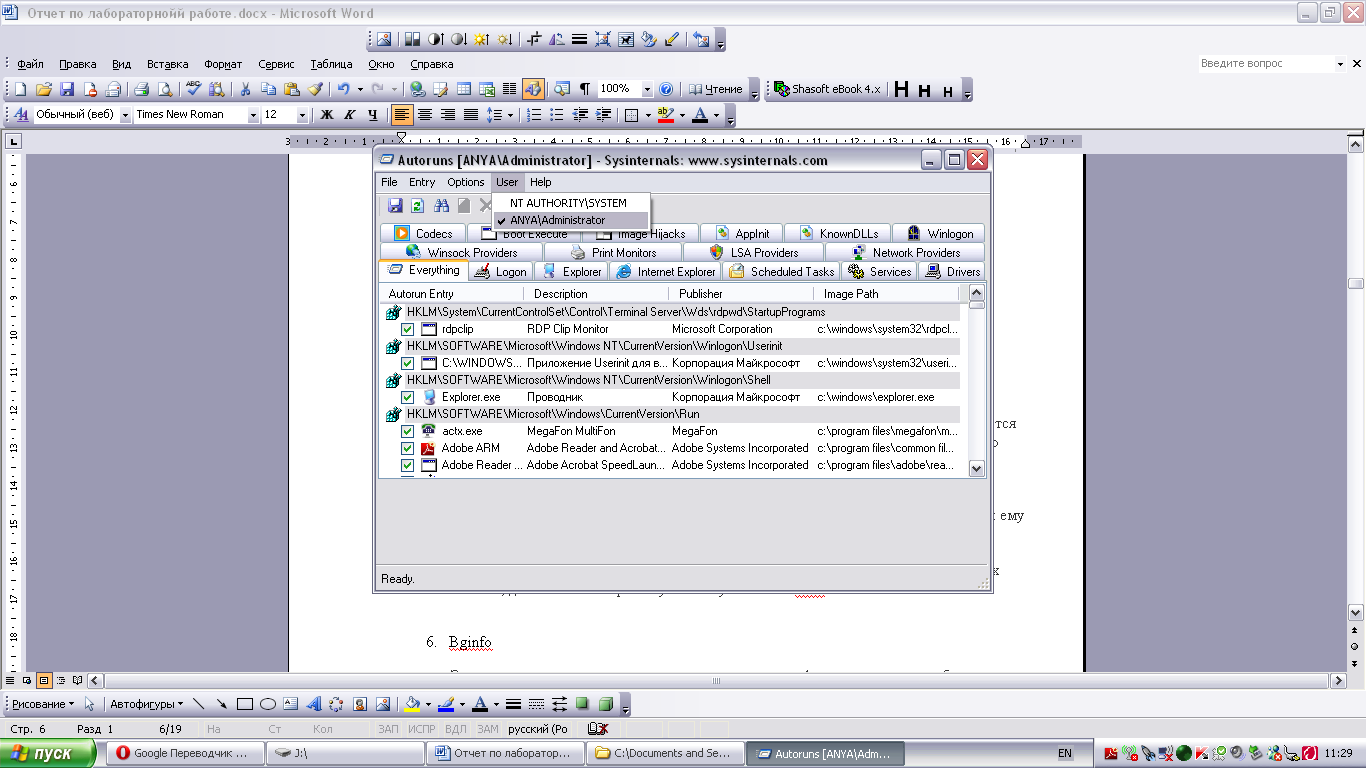Image resolution: width=1366 pixels, height=768 pixels.
Task: Click the Insert WordArt icon in Drawing toolbar
Action: coord(314,704)
